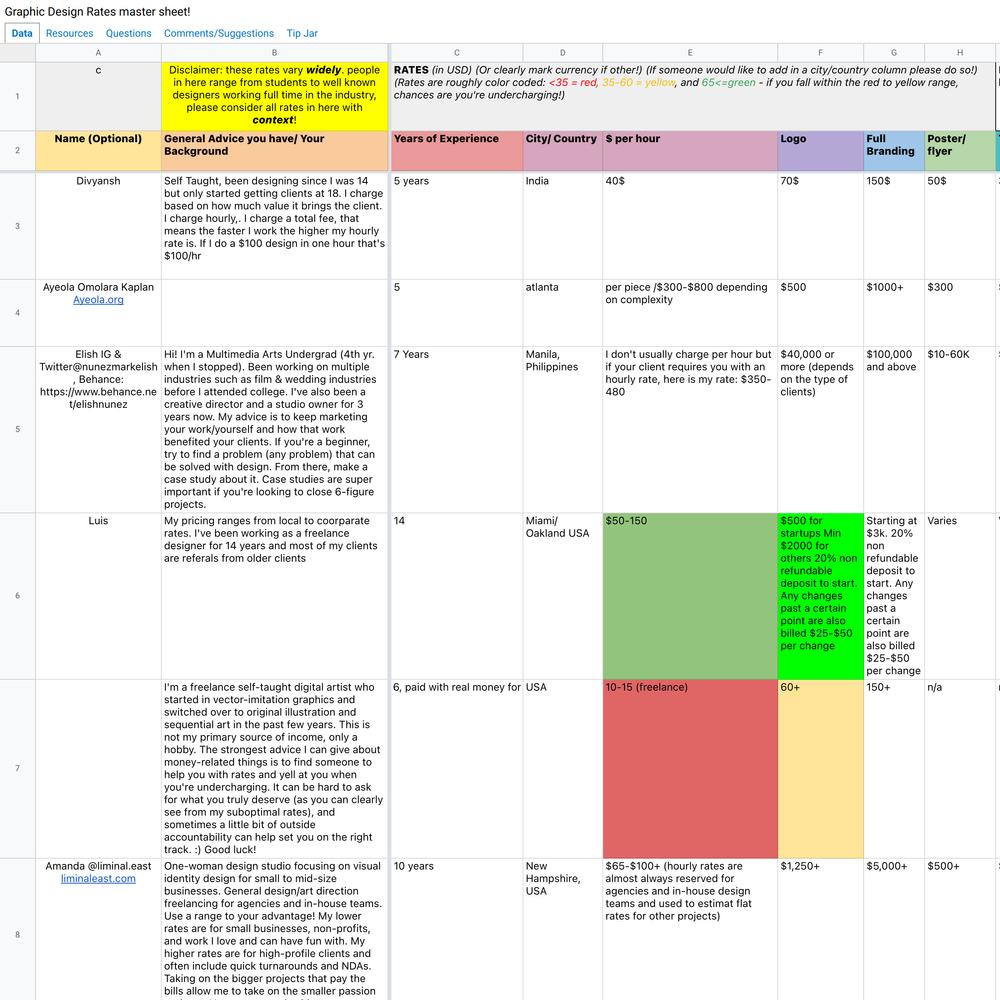
Task: Click the '$1,250+' logo cell
Action: tap(820, 929)
